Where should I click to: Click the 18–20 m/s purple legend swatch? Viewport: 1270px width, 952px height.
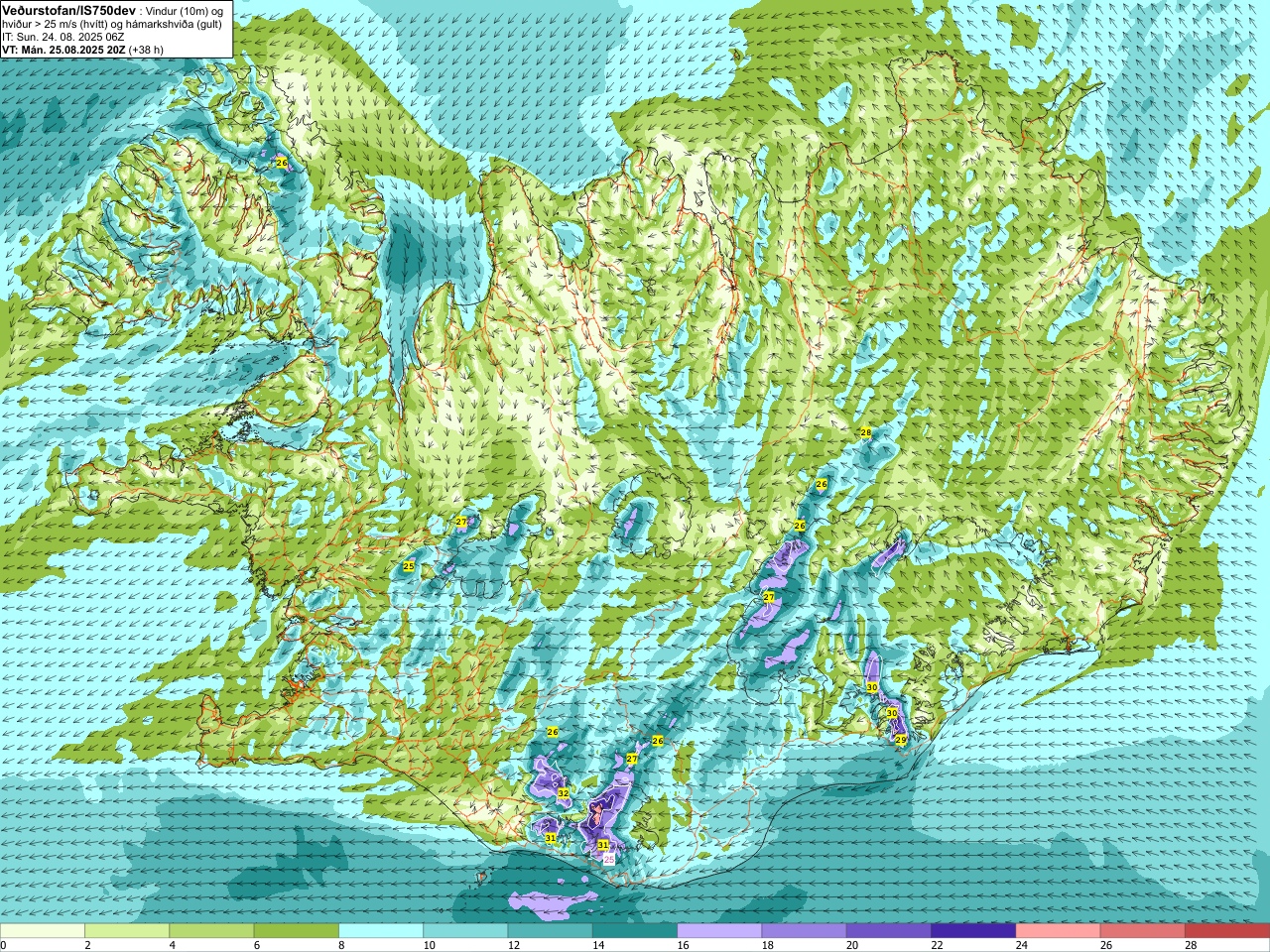805,931
